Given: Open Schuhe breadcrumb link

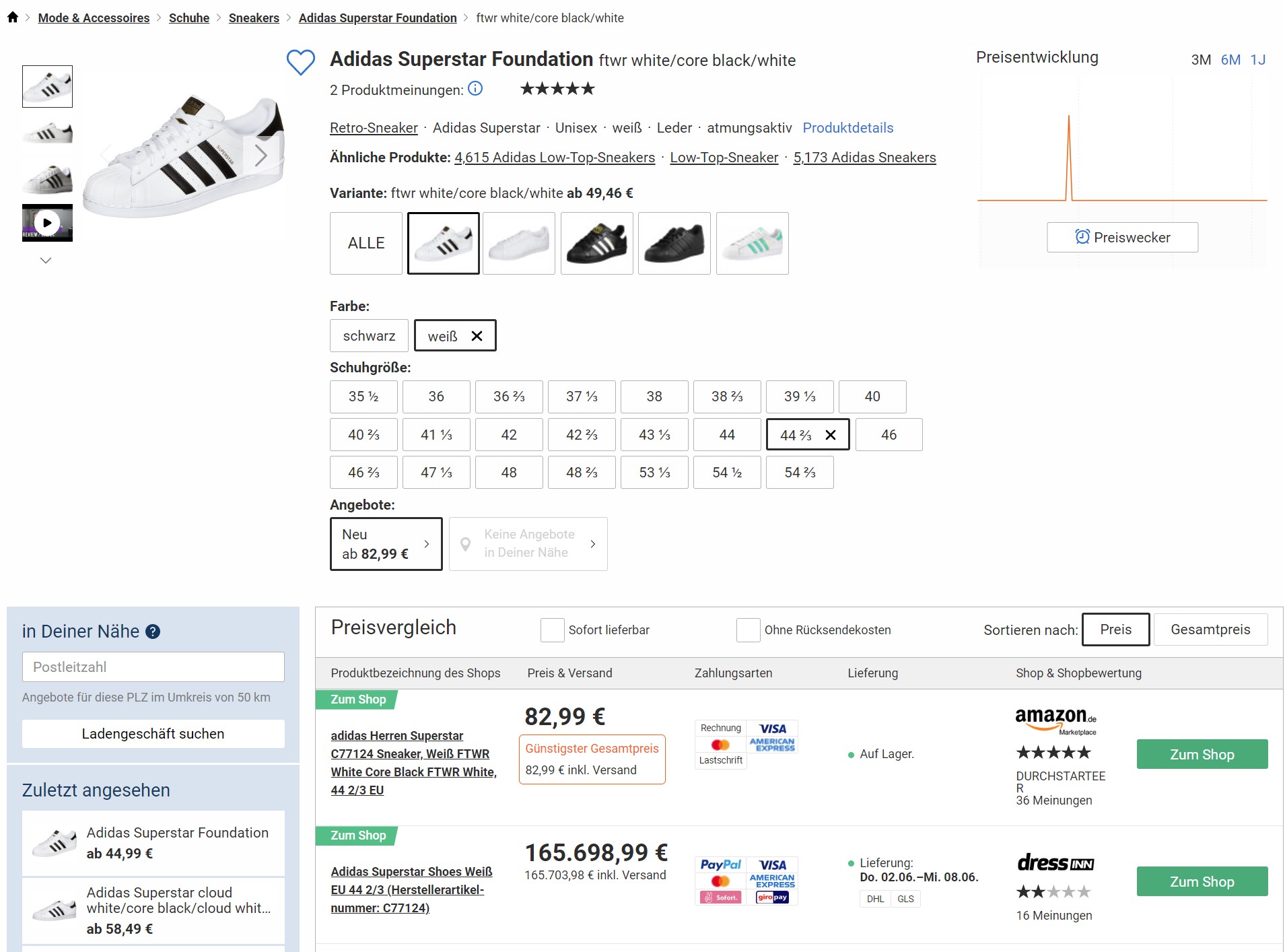Looking at the screenshot, I should click(x=189, y=18).
